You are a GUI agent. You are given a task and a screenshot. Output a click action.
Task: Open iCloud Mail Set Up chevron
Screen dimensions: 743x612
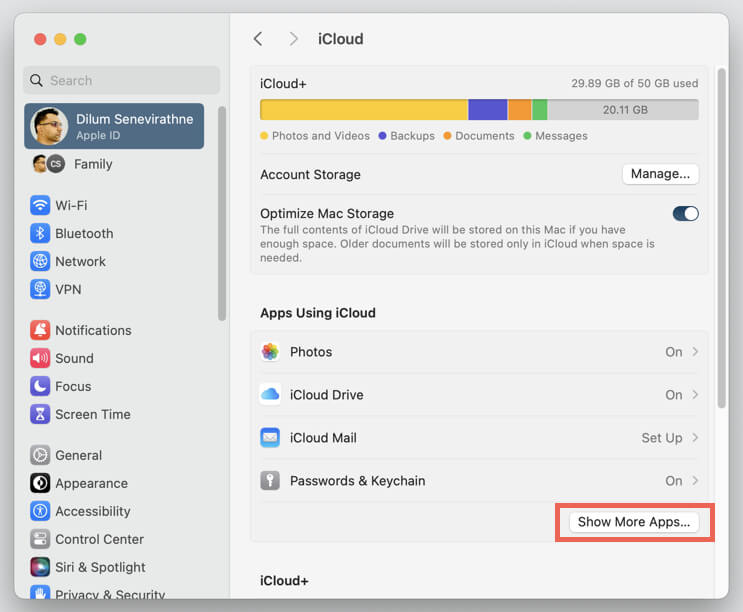(695, 438)
